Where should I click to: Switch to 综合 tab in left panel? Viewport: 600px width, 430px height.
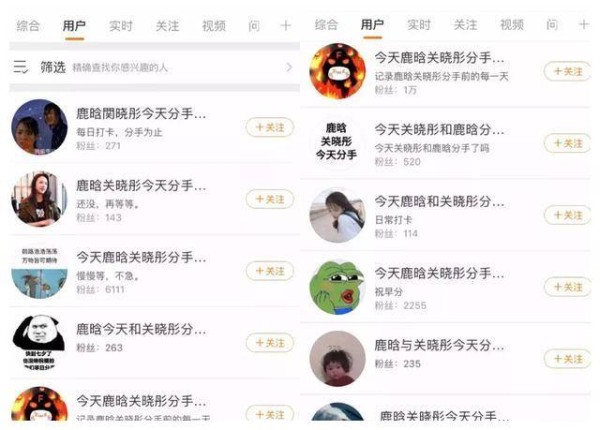(28, 26)
